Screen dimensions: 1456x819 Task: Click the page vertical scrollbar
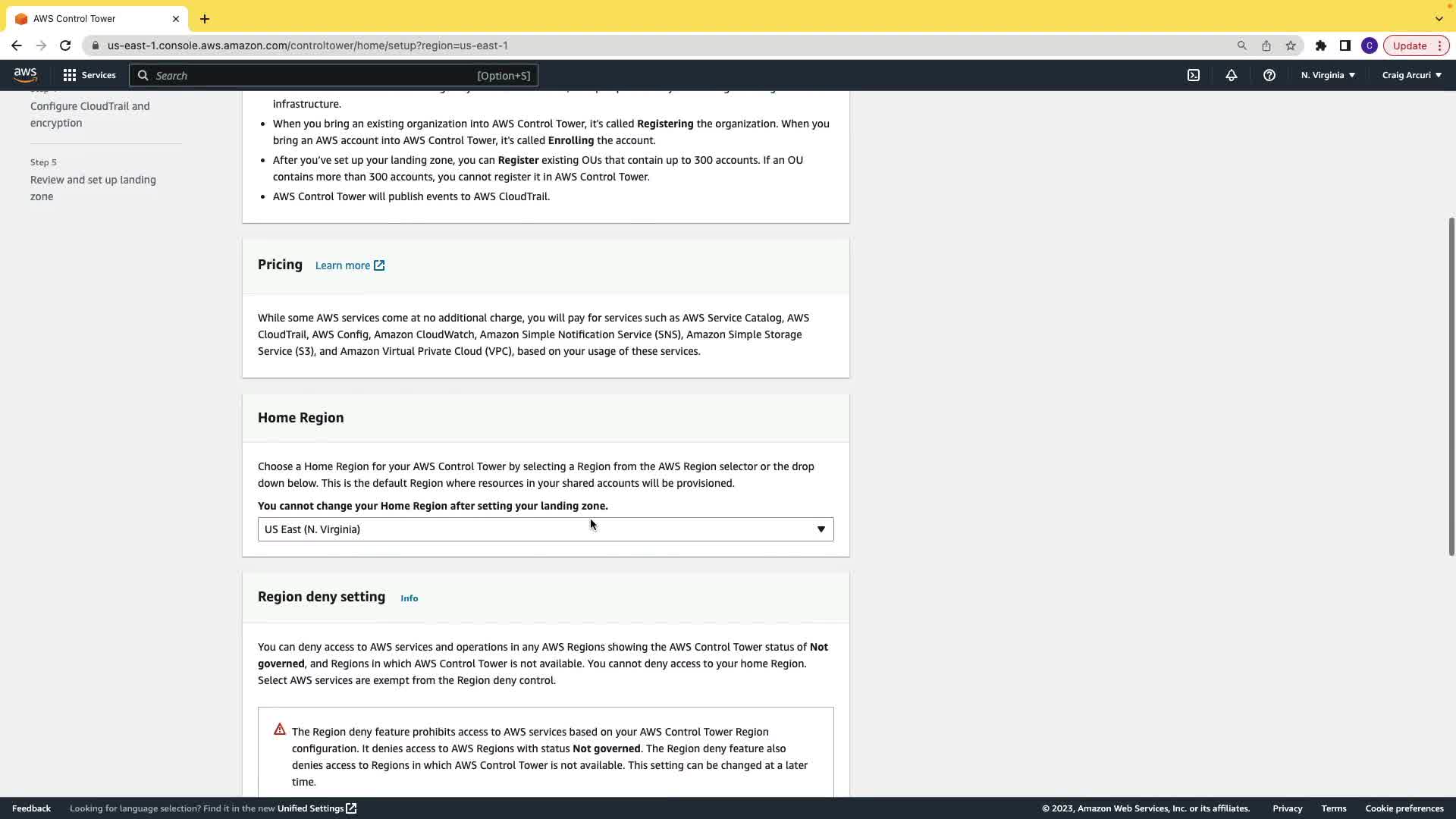(1451, 387)
